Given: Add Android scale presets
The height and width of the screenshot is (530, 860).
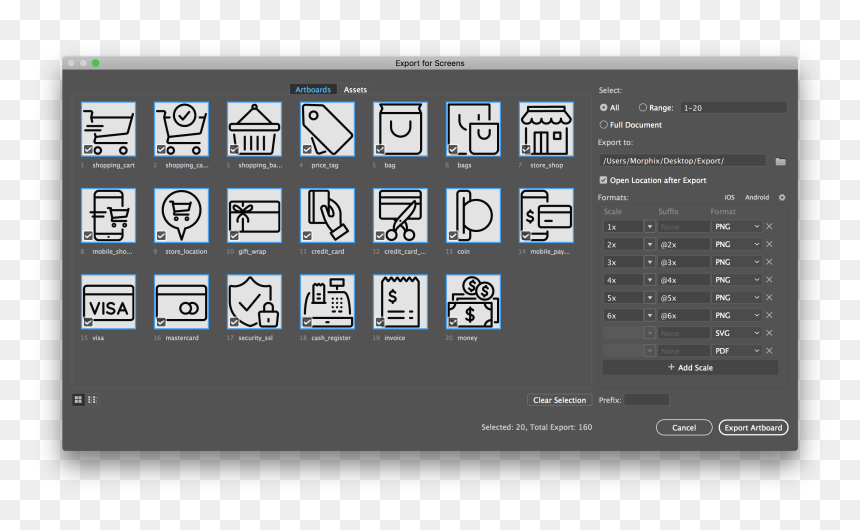Looking at the screenshot, I should point(757,198).
